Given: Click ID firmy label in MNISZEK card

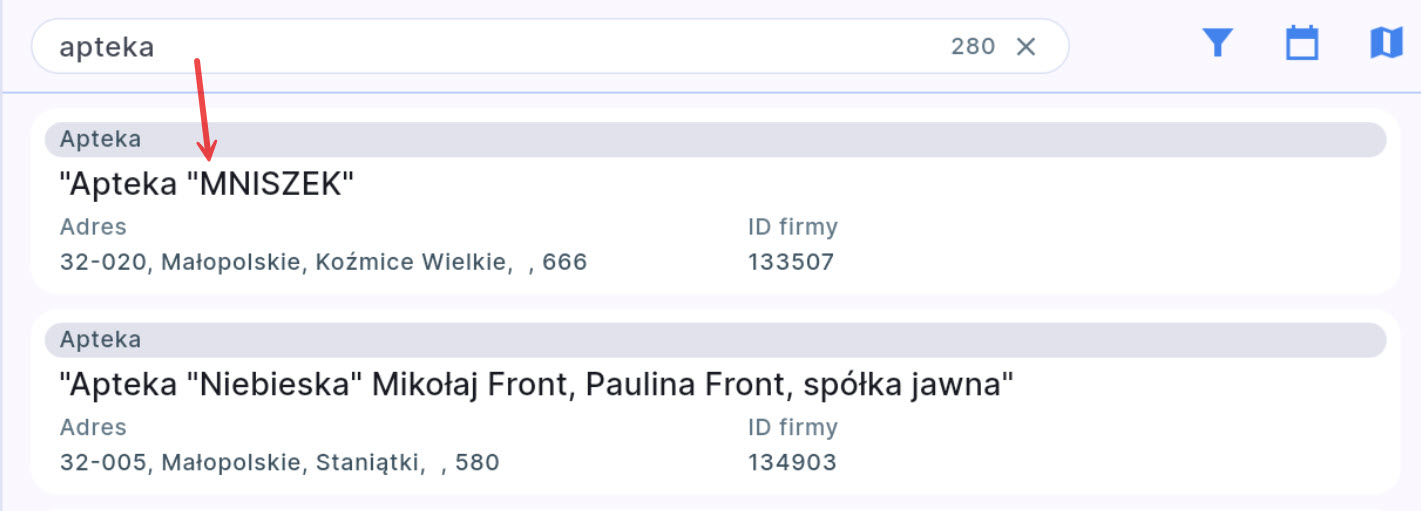Looking at the screenshot, I should coord(792,227).
